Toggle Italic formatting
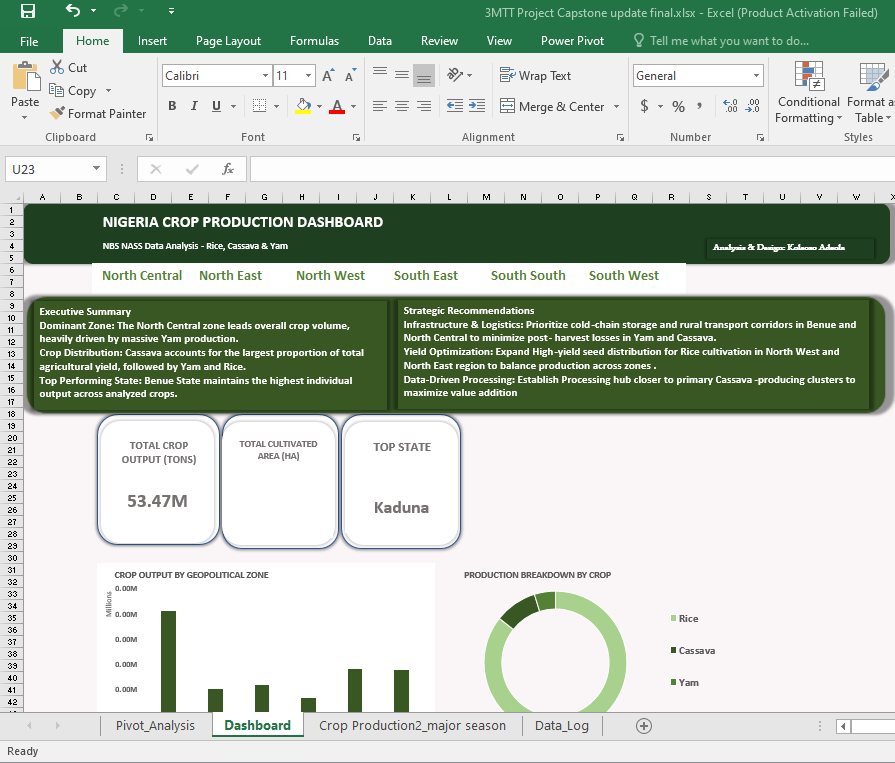Screen dimensions: 895x763 click(194, 106)
